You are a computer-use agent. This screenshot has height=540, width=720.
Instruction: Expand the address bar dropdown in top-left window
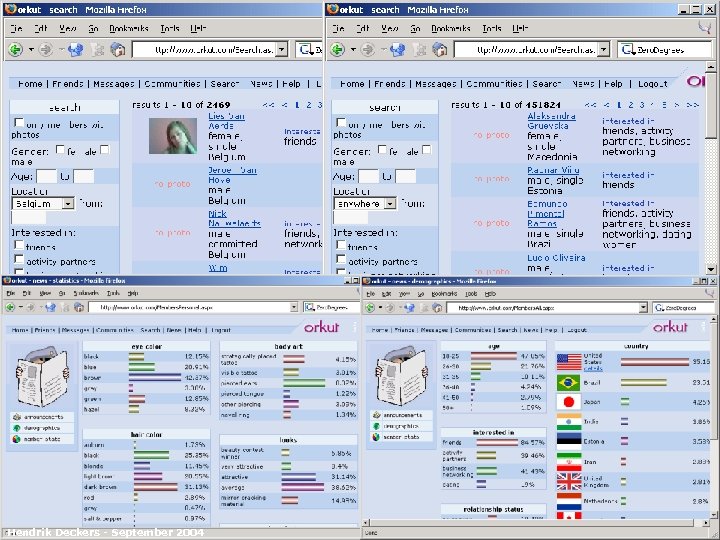282,50
